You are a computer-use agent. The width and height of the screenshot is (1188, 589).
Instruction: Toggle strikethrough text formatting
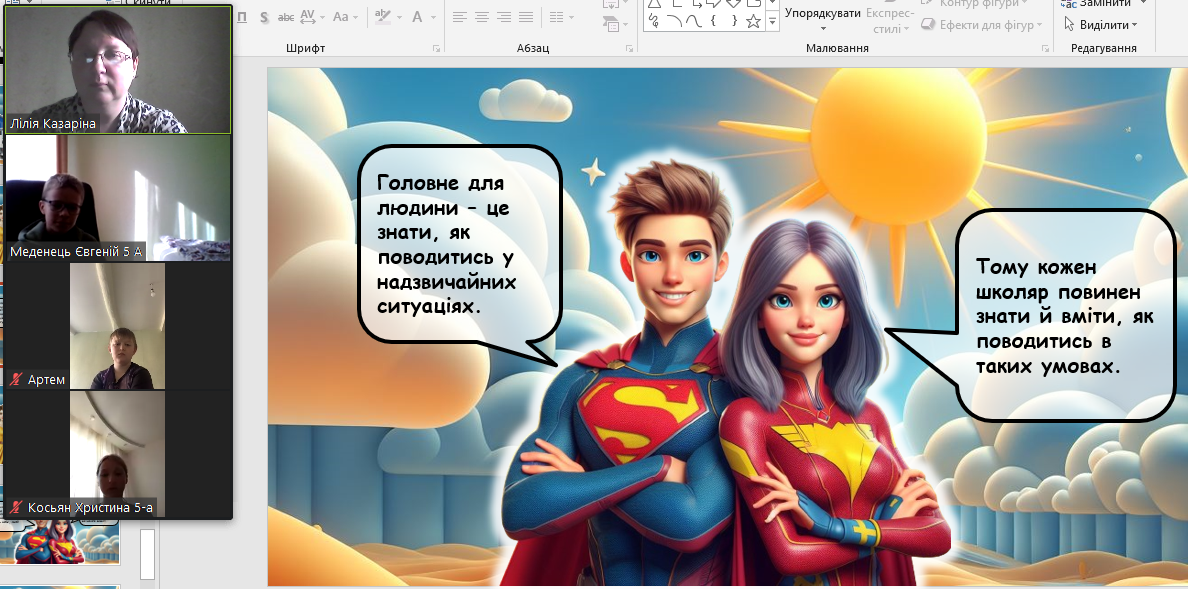click(x=286, y=17)
